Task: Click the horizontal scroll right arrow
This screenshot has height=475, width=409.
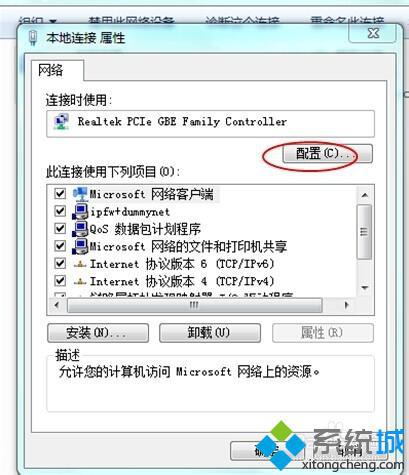Action: [346, 305]
